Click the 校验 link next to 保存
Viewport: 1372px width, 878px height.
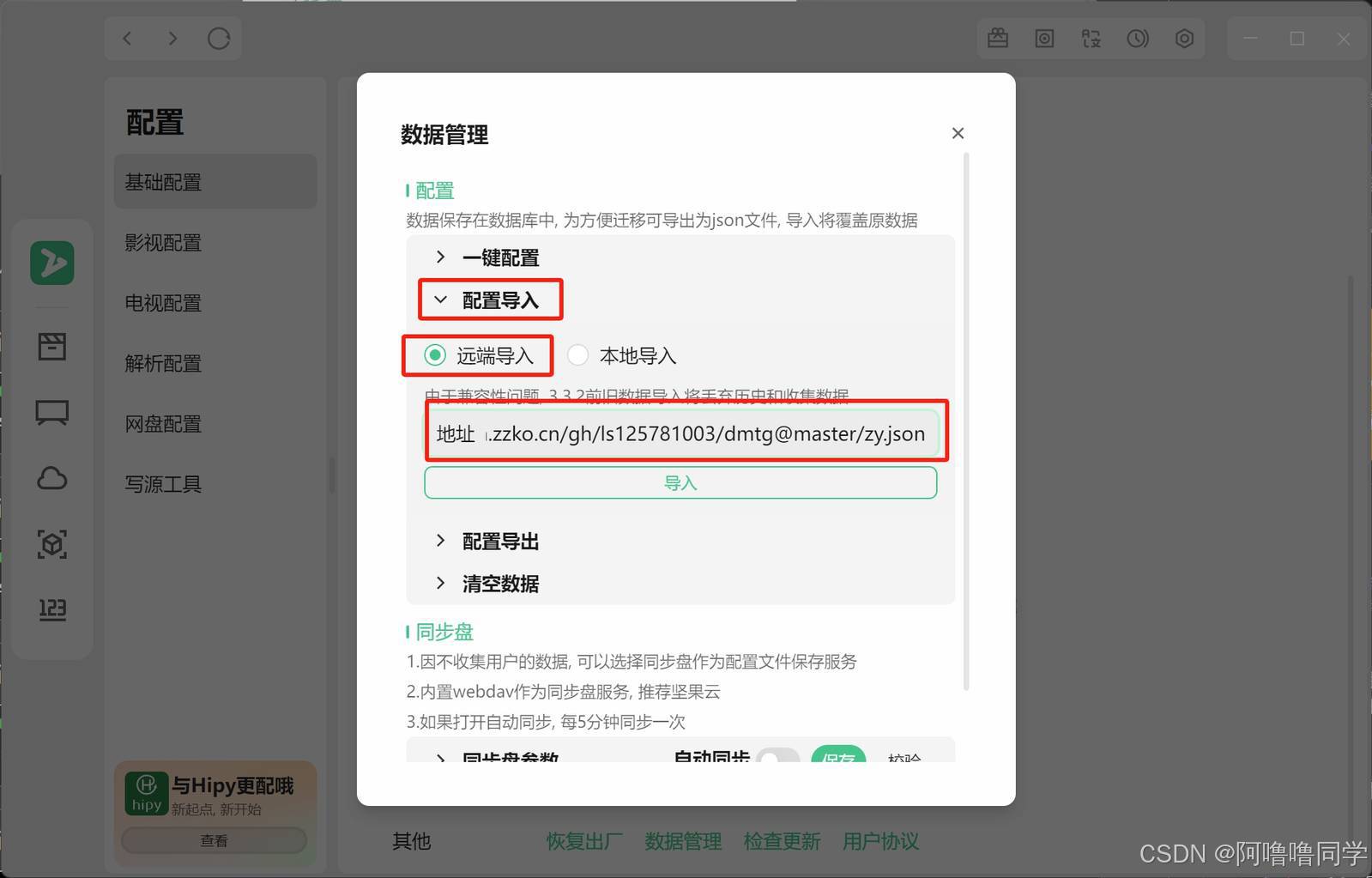905,758
